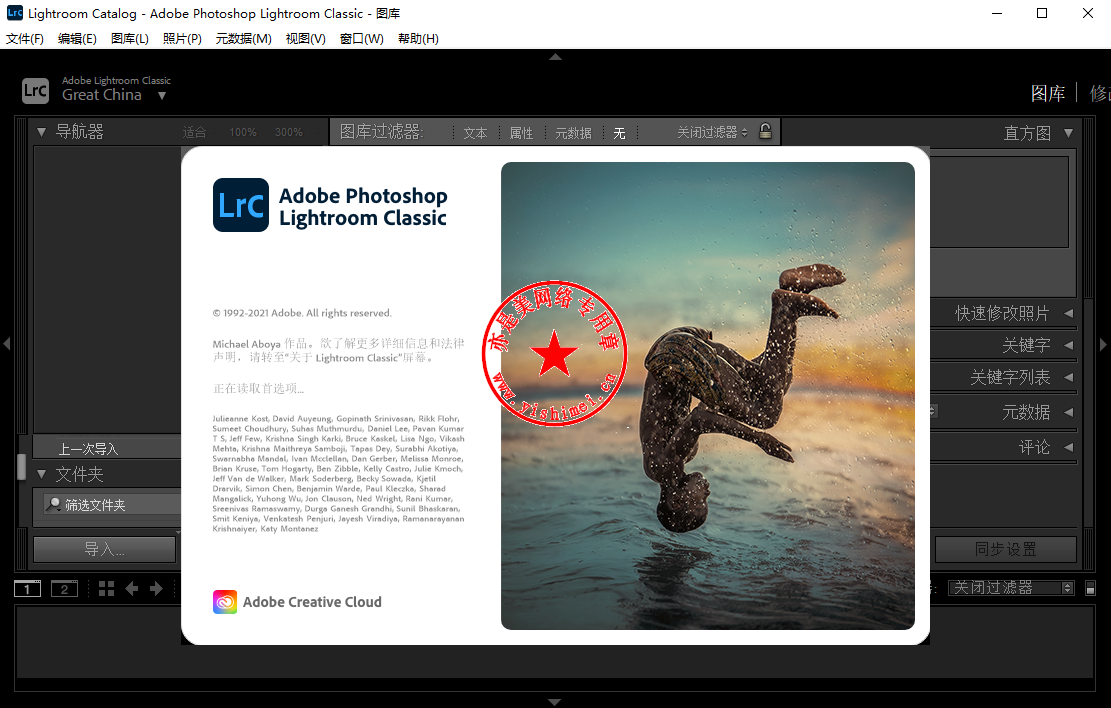Set navigator zoom to 300%
1111x708 pixels.
click(288, 133)
